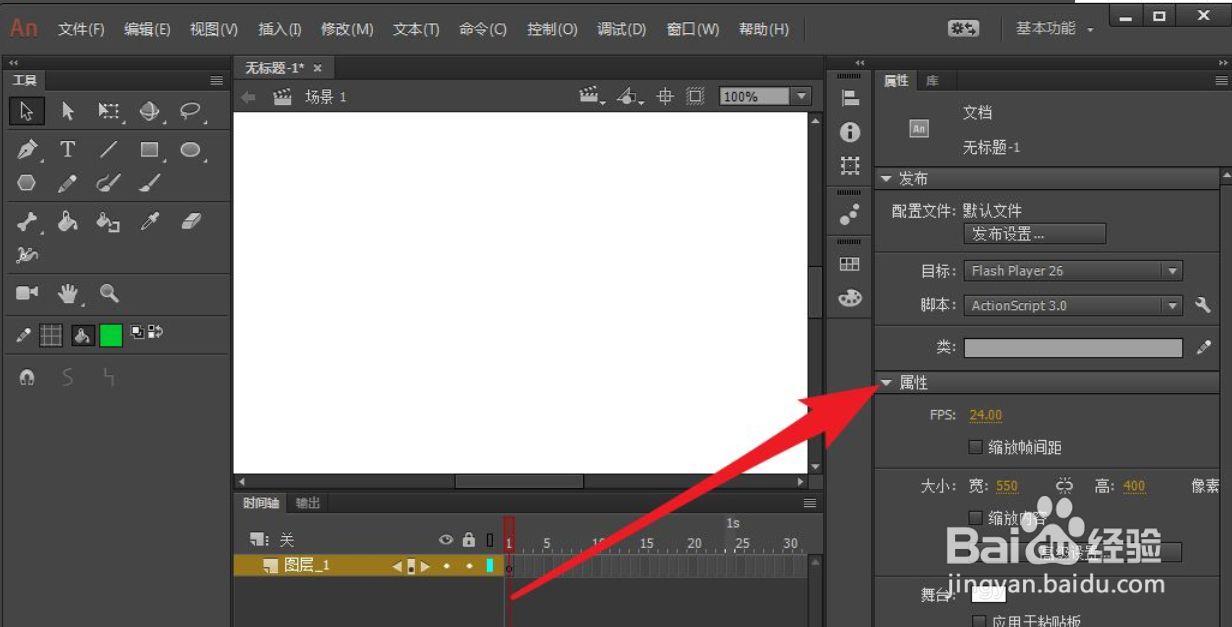Toggle visibility of layer 图层_1
The image size is (1232, 627).
click(446, 565)
